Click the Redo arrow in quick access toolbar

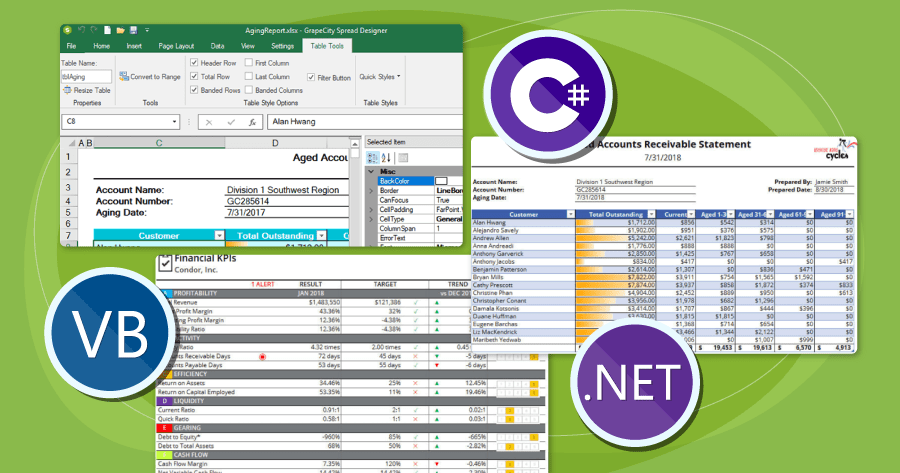click(x=94, y=30)
